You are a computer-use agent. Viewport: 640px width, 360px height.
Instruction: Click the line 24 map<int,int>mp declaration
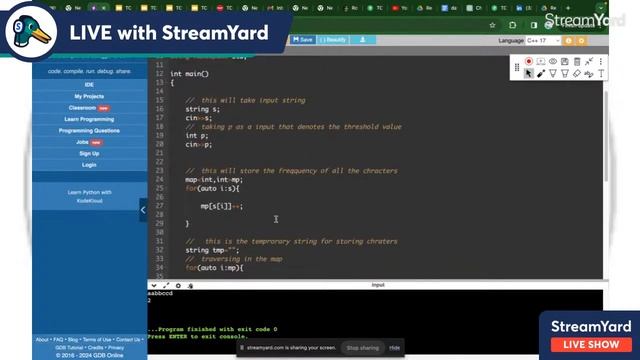[x=214, y=180]
